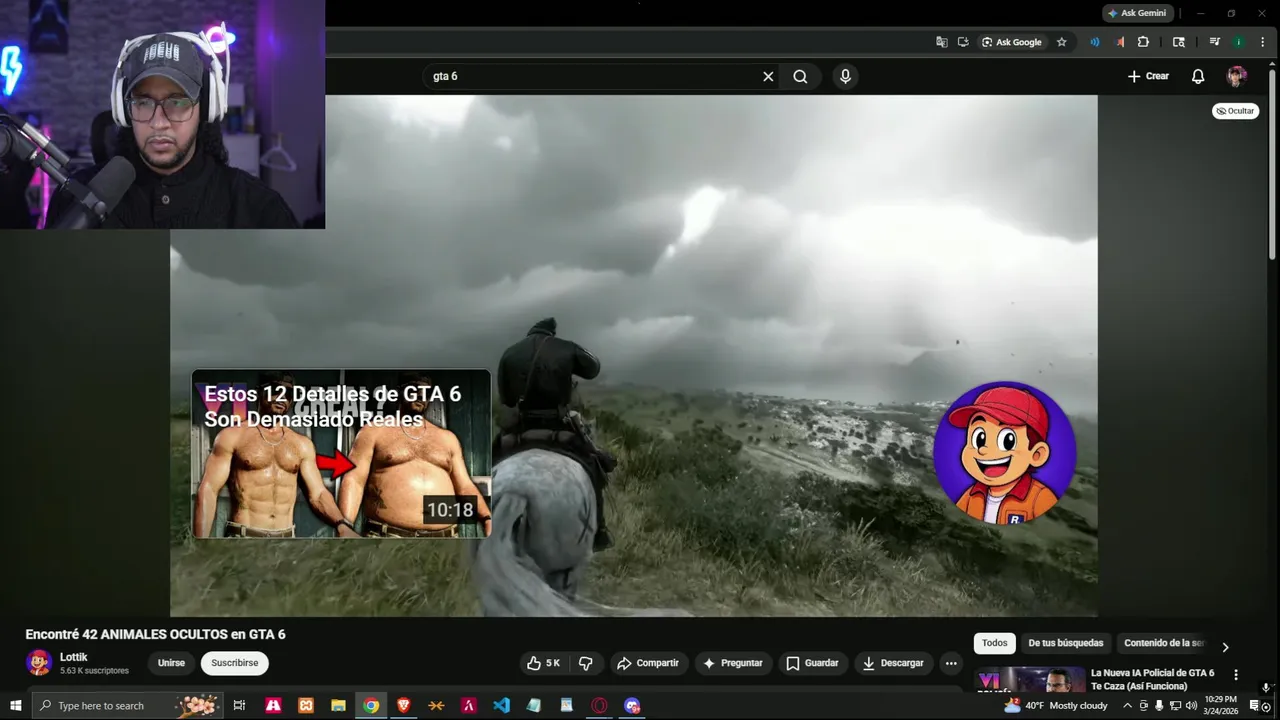Save the video with Guardar
Viewport: 1280px width, 720px height.
[x=812, y=663]
